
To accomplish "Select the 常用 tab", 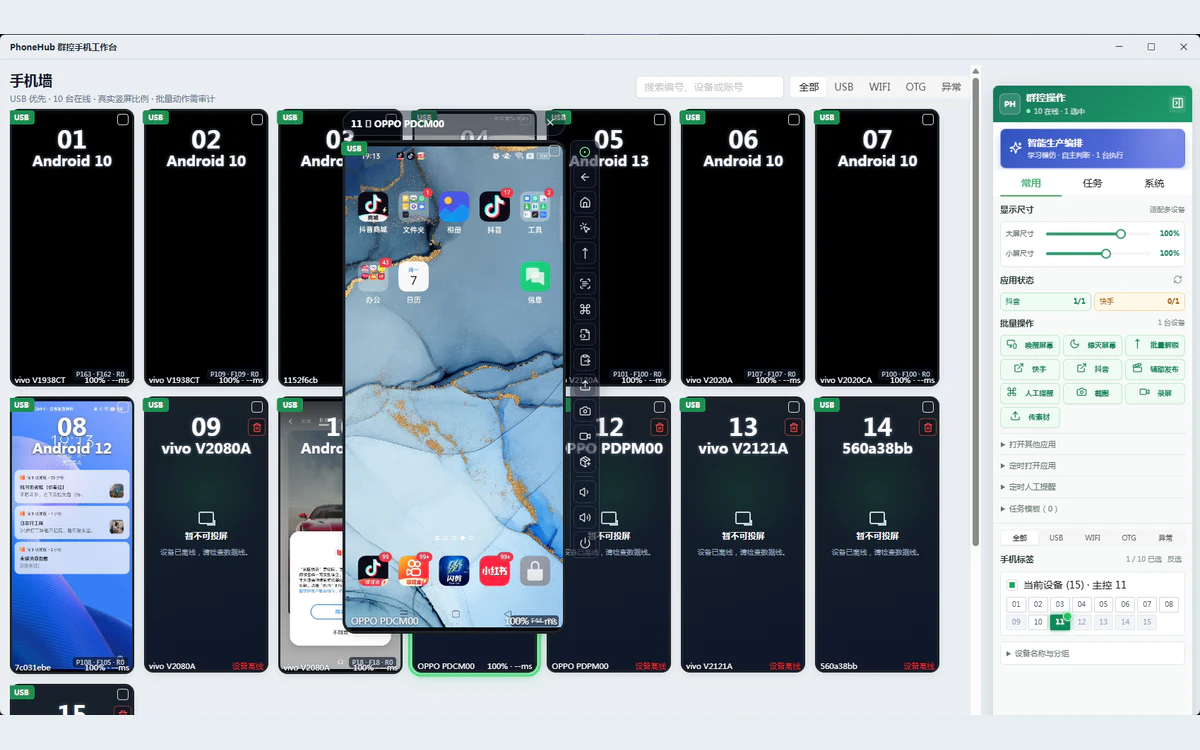I will 1031,184.
